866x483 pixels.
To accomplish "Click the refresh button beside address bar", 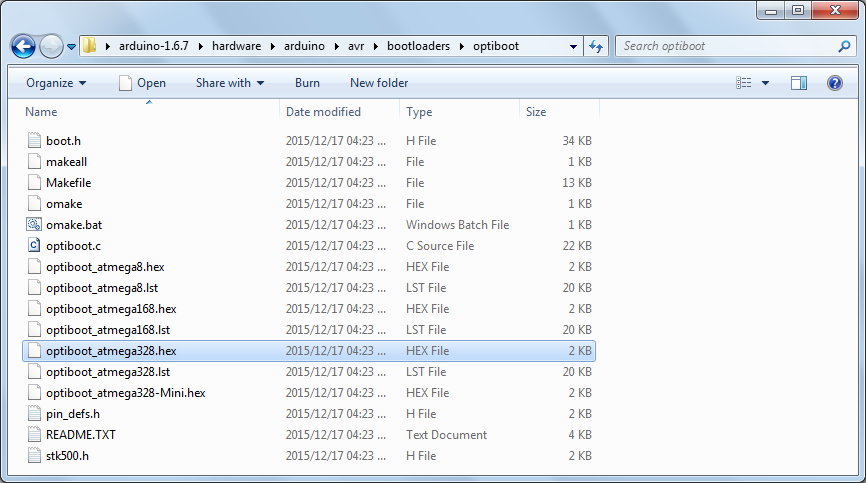I will [x=597, y=46].
